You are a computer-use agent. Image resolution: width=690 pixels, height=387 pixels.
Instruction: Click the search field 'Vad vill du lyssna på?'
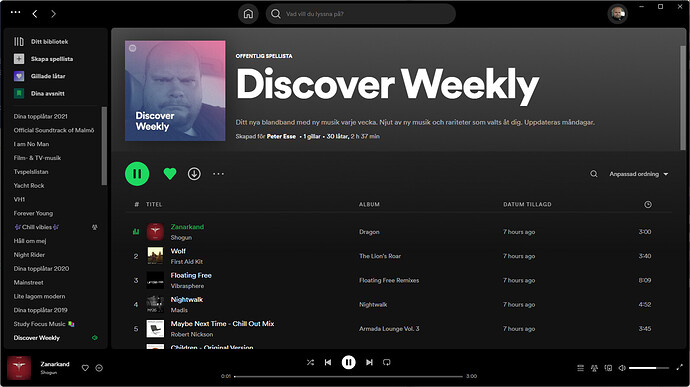(x=360, y=14)
